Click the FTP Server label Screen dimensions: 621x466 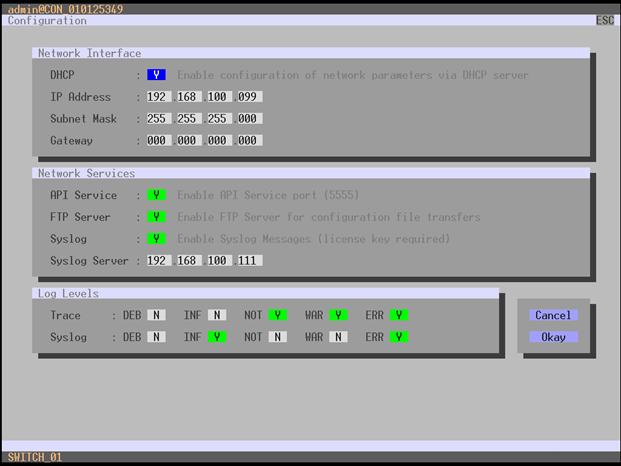[x=80, y=217]
